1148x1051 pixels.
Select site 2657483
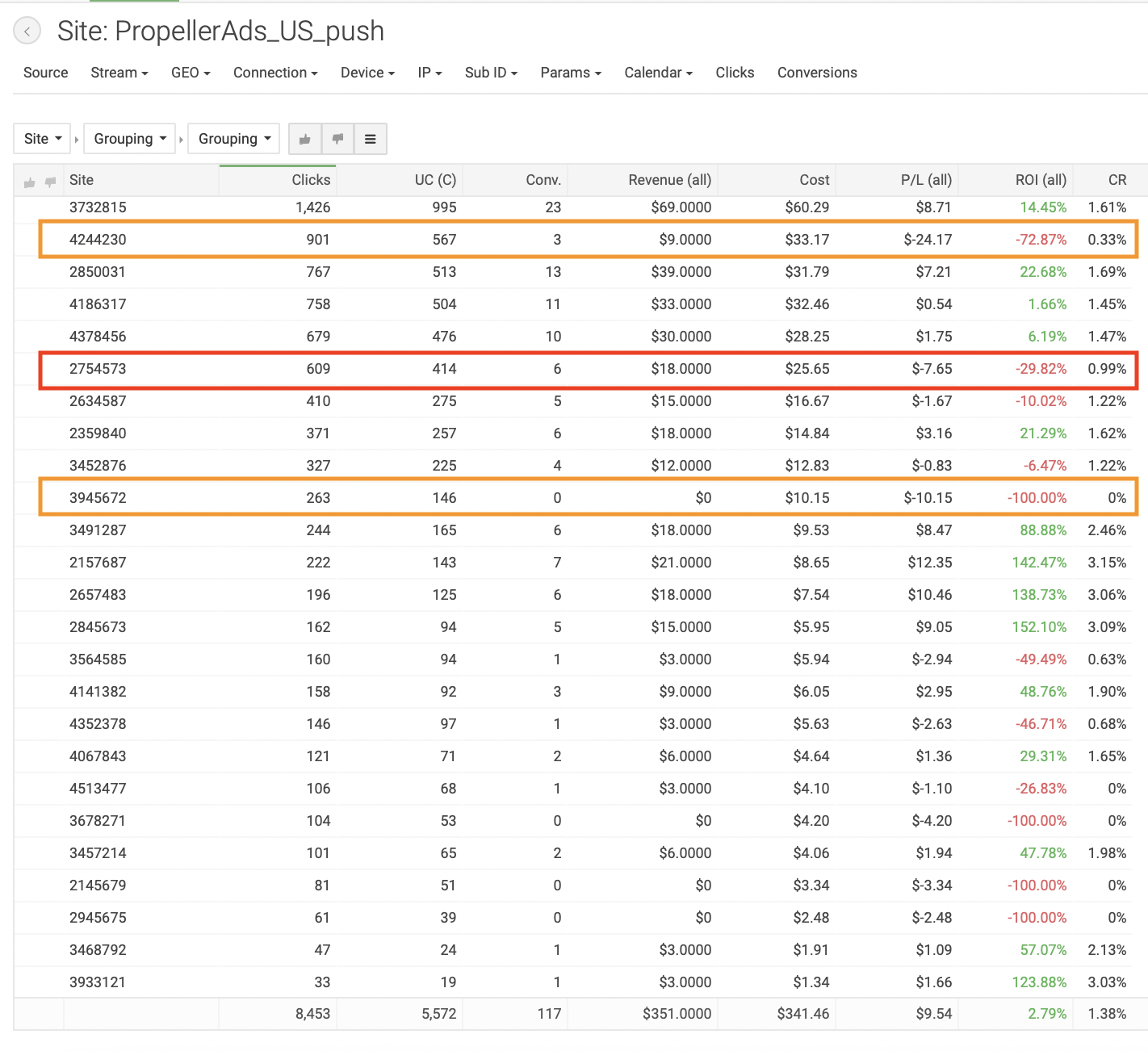pyautogui.click(x=98, y=595)
